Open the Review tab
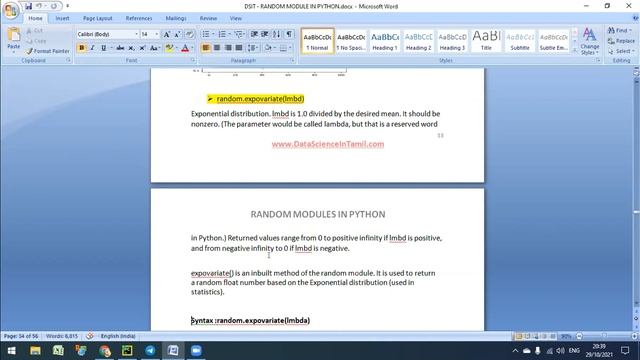Viewport: 640px width, 360px height. [208, 18]
